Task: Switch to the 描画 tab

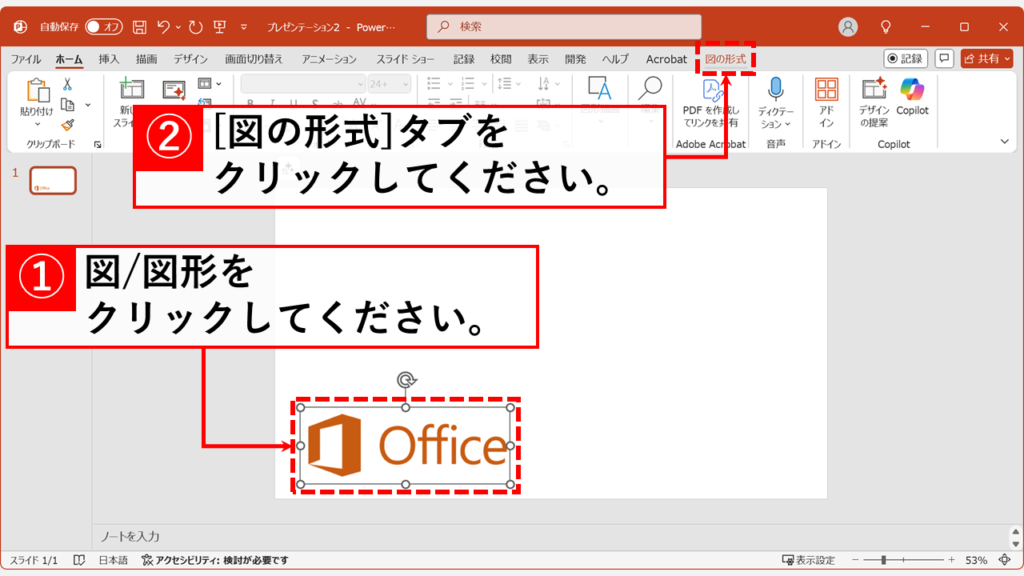Action: [146, 59]
